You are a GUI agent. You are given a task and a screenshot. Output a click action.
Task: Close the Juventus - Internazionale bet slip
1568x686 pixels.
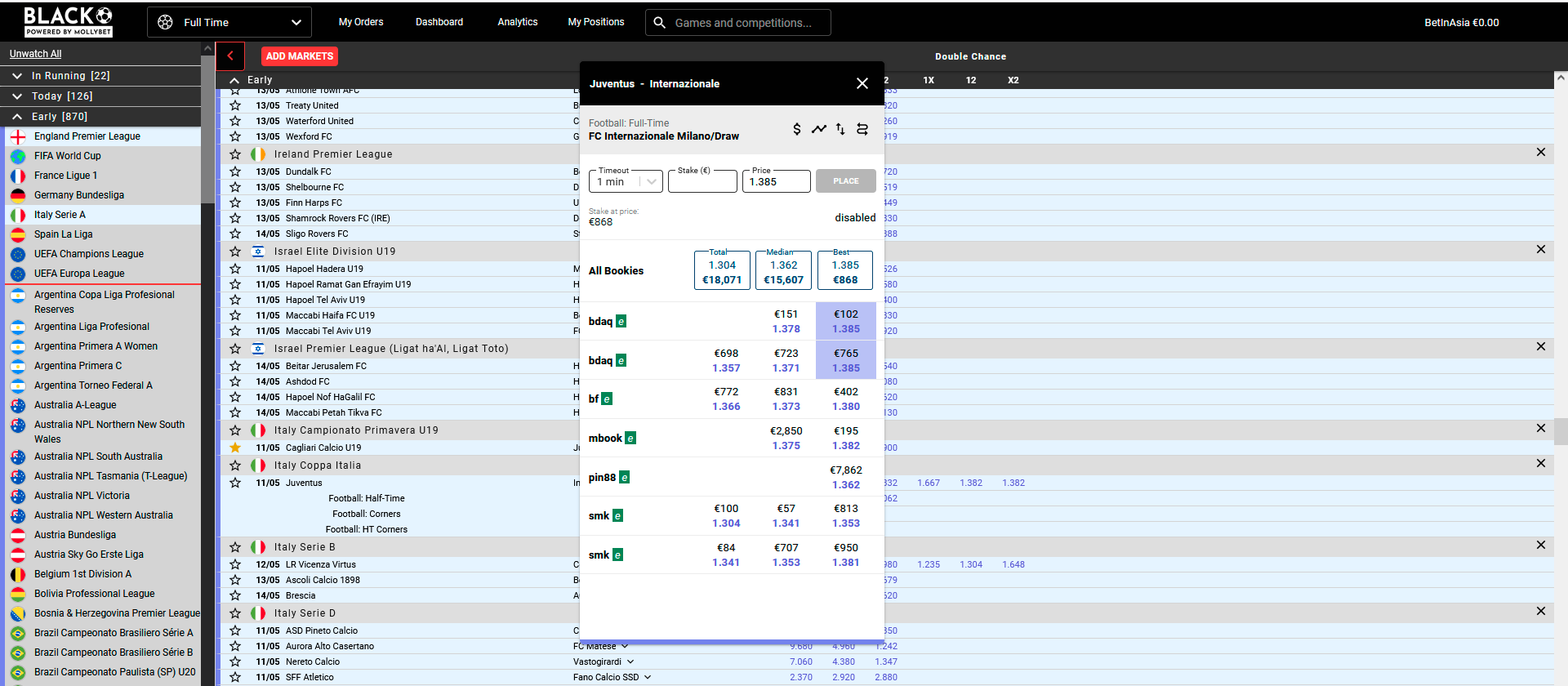[862, 83]
